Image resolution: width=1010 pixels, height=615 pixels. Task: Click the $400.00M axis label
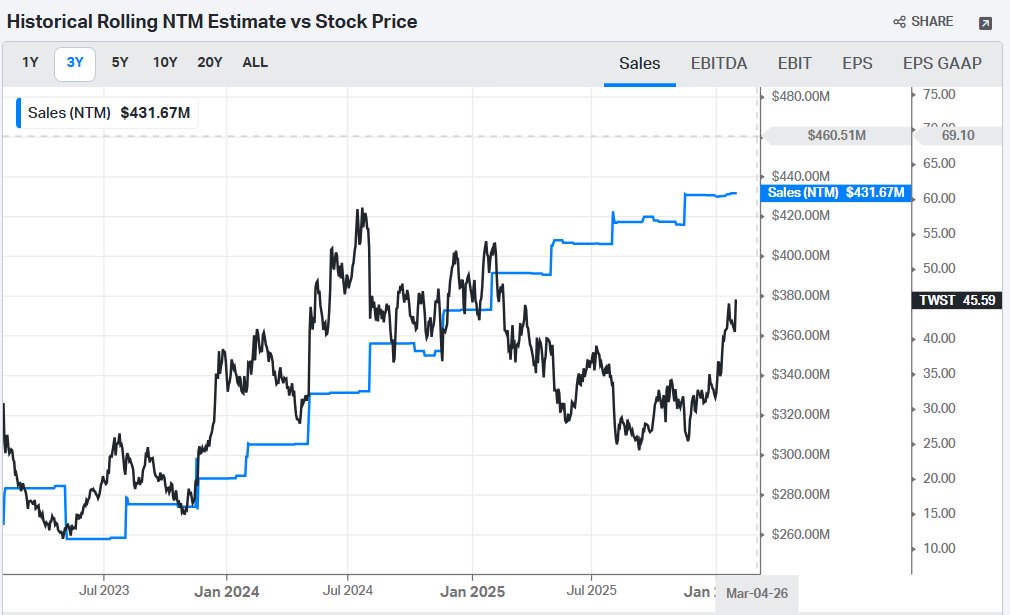point(801,256)
